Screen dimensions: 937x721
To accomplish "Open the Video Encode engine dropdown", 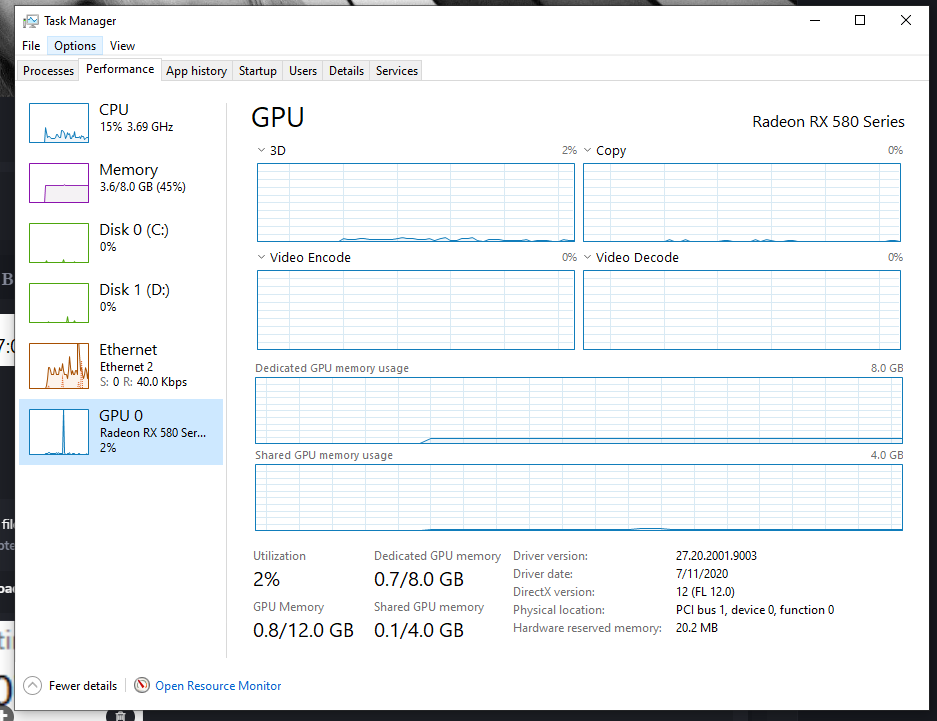I will 262,258.
